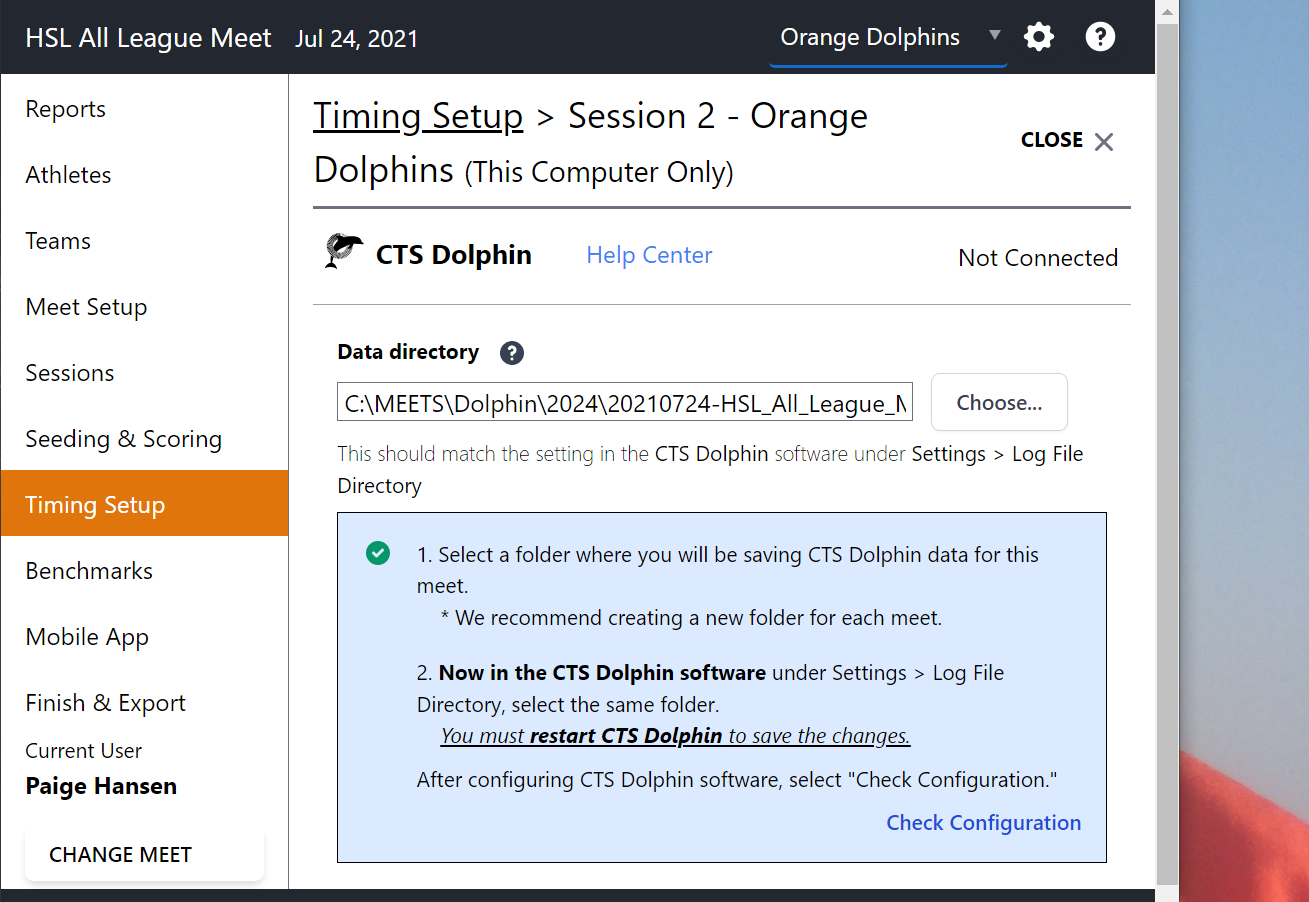1309x902 pixels.
Task: Click the Choose... directory button
Action: (x=999, y=403)
